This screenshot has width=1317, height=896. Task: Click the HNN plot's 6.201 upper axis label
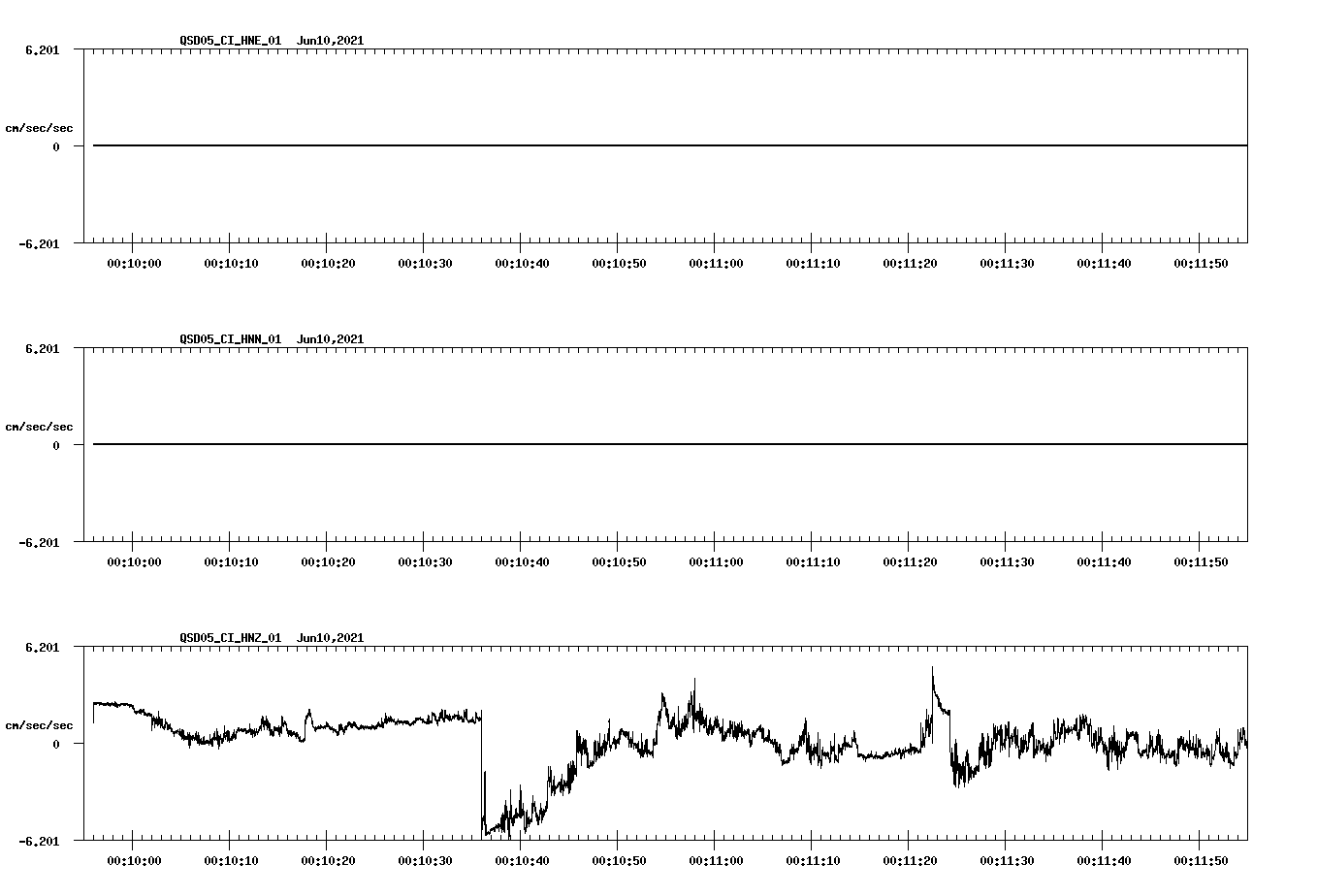tap(42, 348)
